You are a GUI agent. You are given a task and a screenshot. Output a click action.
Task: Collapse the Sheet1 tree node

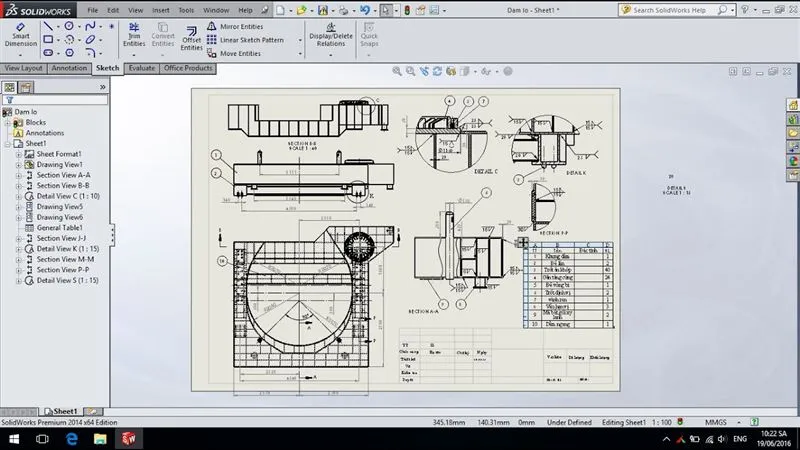pos(7,143)
